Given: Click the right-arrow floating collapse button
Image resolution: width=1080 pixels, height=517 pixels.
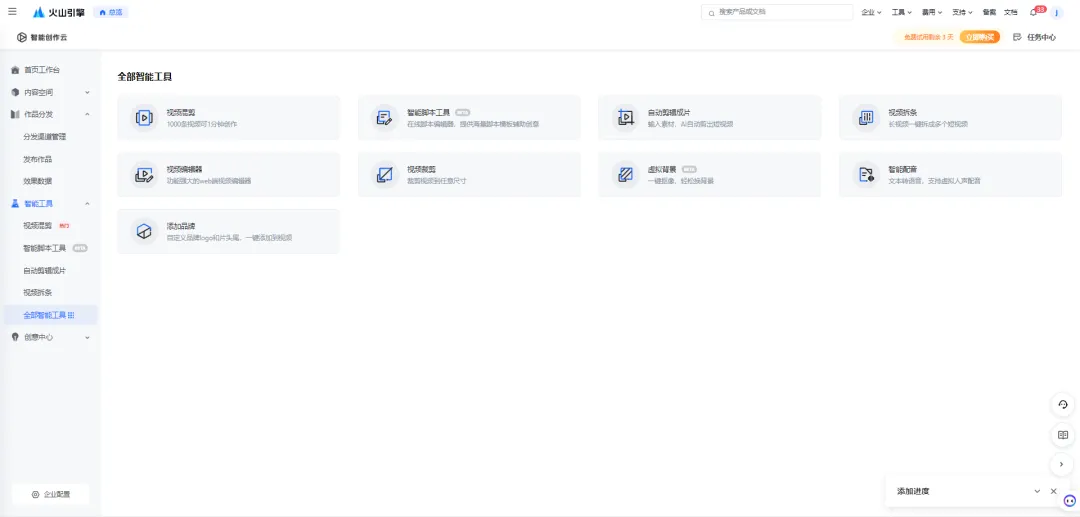Looking at the screenshot, I should (1063, 465).
